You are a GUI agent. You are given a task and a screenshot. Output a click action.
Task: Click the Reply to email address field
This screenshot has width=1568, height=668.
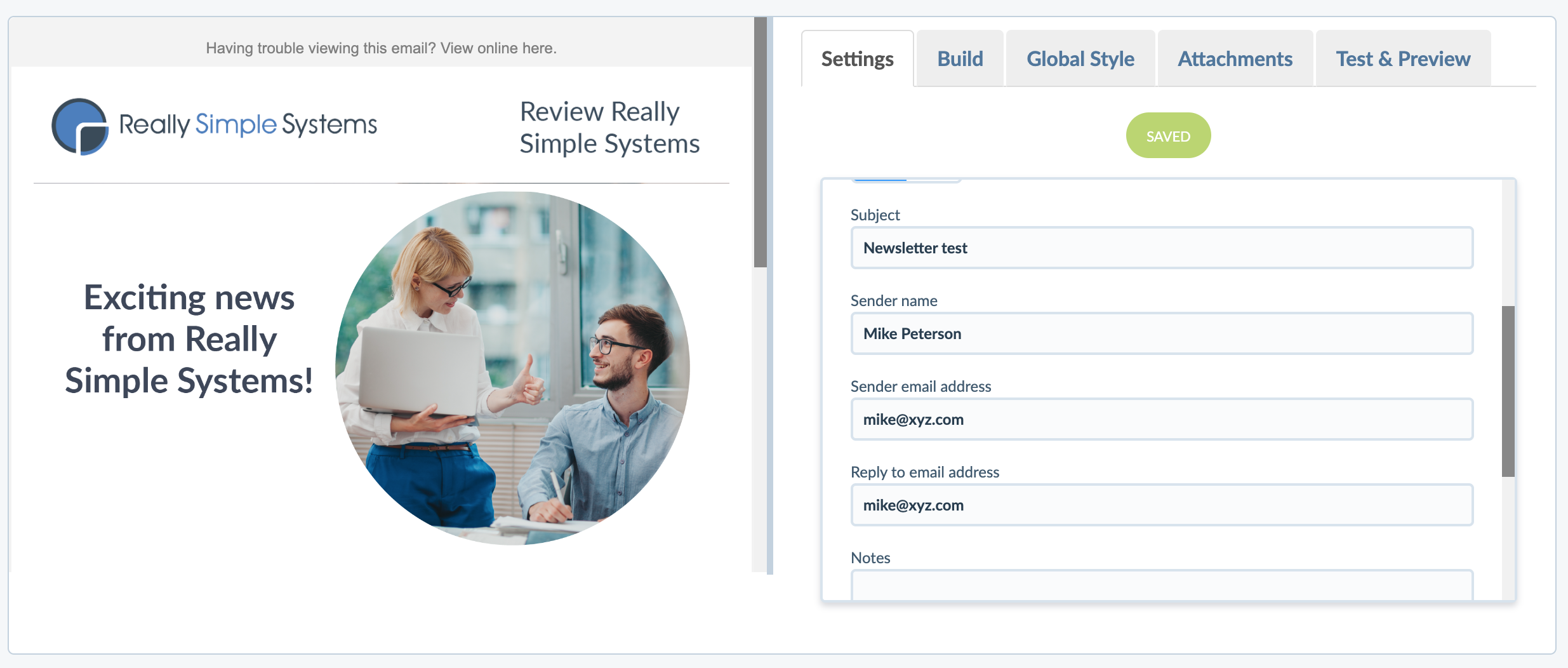point(1162,505)
